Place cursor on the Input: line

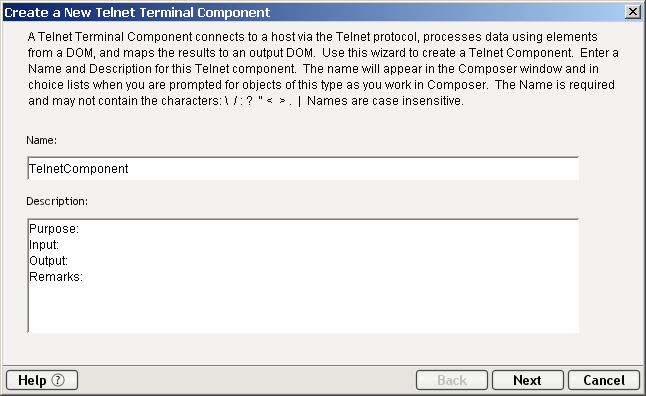[44, 245]
